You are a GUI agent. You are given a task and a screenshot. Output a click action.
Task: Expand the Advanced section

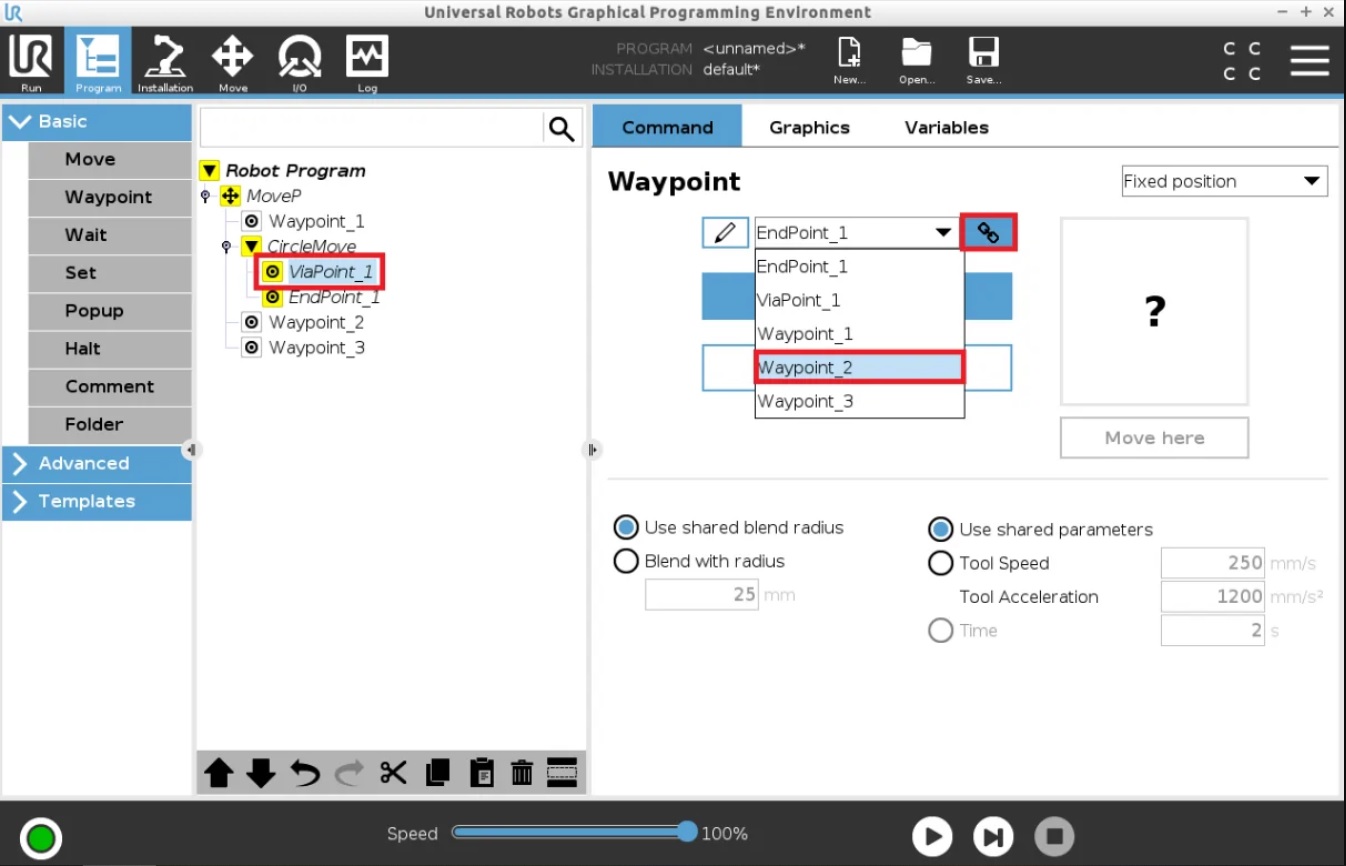[97, 464]
